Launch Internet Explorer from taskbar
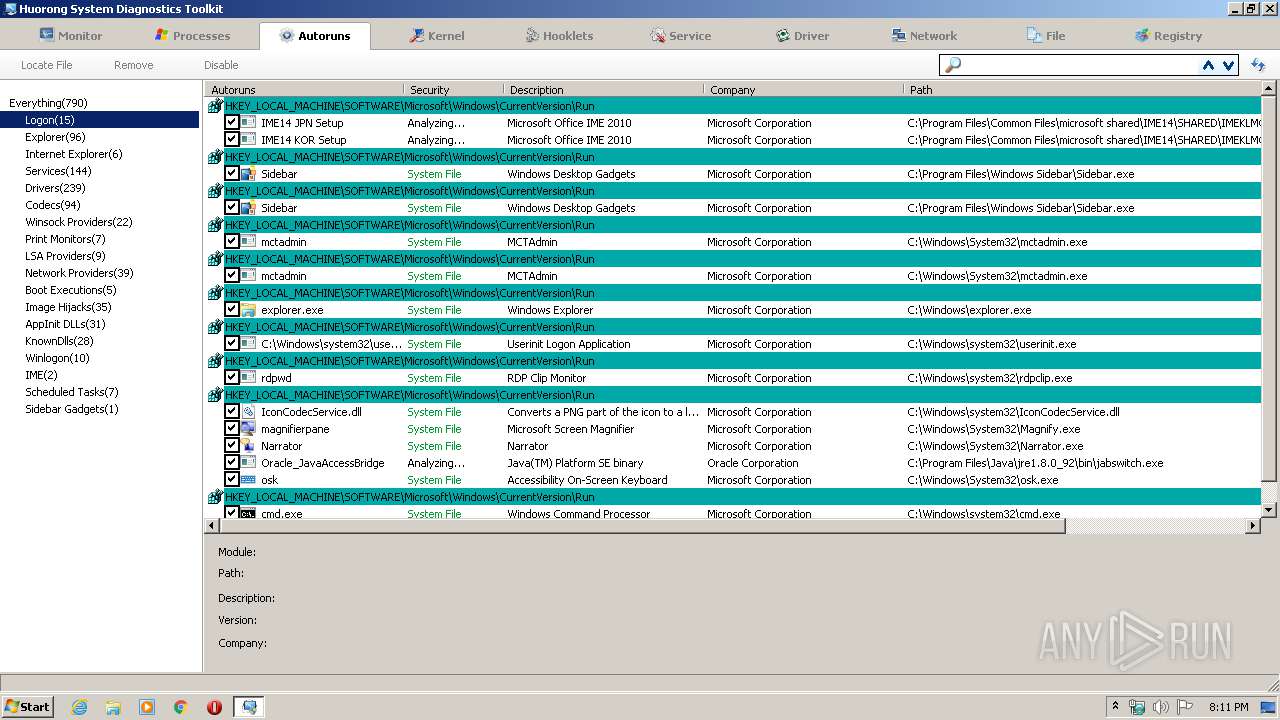1280x720 pixels. point(80,707)
